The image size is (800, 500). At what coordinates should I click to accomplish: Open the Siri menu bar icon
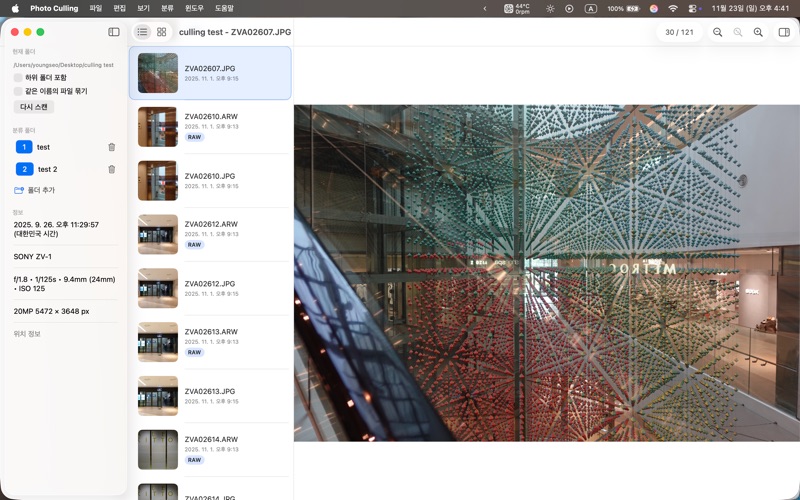pyautogui.click(x=654, y=8)
